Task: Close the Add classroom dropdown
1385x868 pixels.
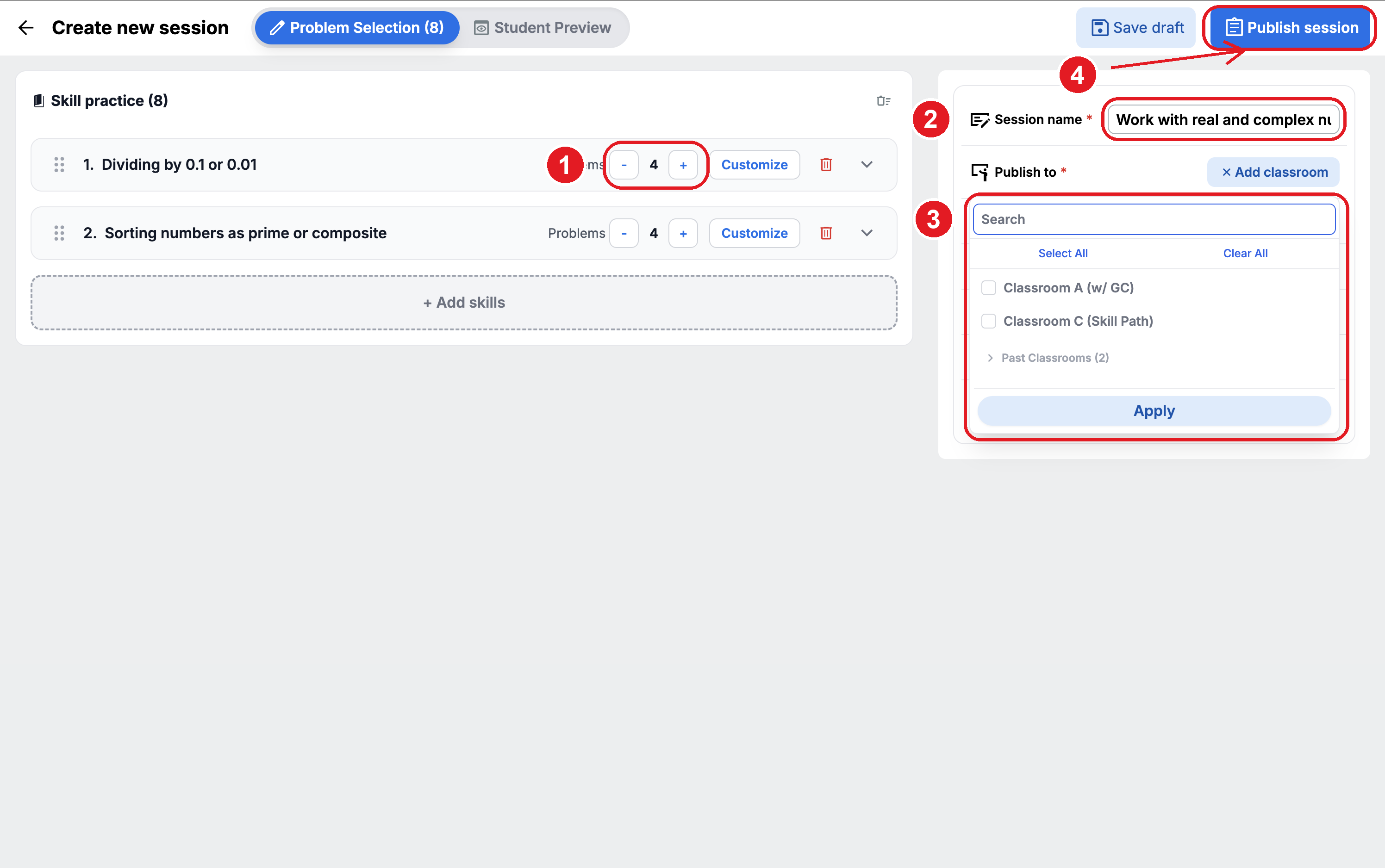Action: tap(1273, 172)
